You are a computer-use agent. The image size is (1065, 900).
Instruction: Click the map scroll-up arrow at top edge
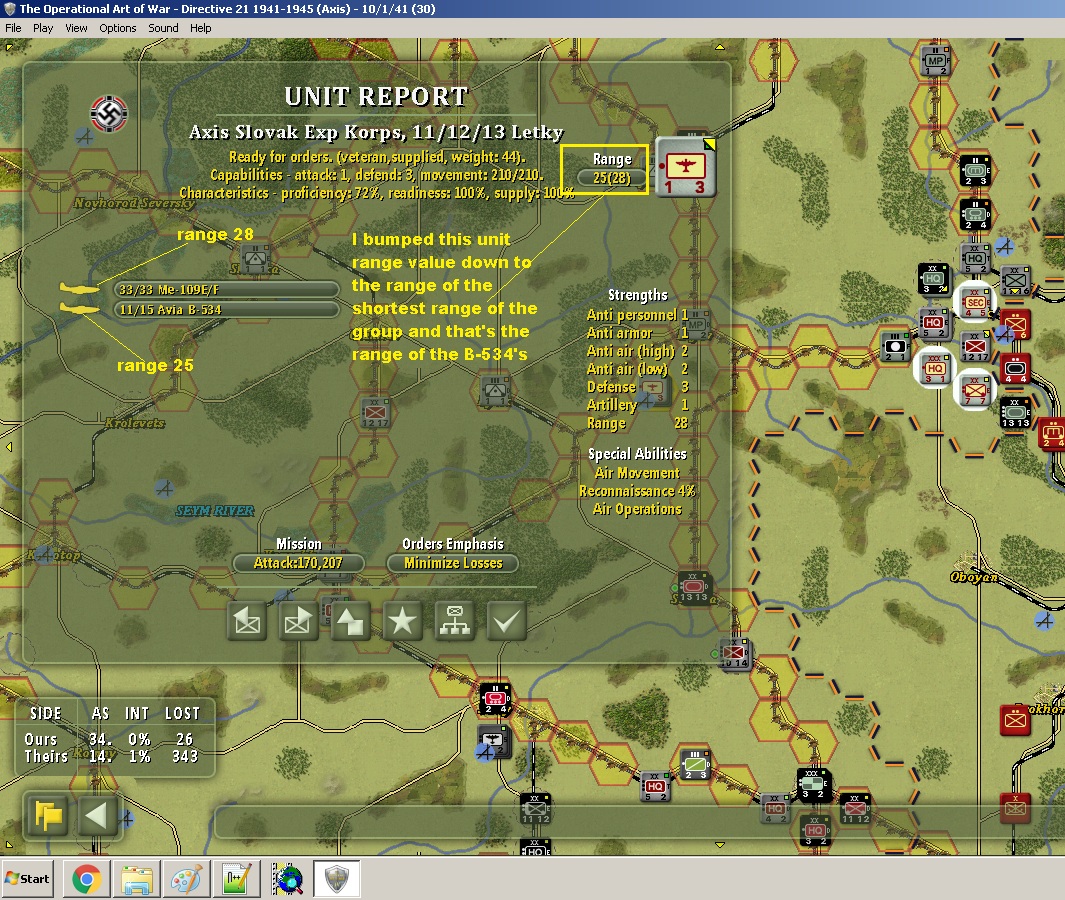[720, 47]
